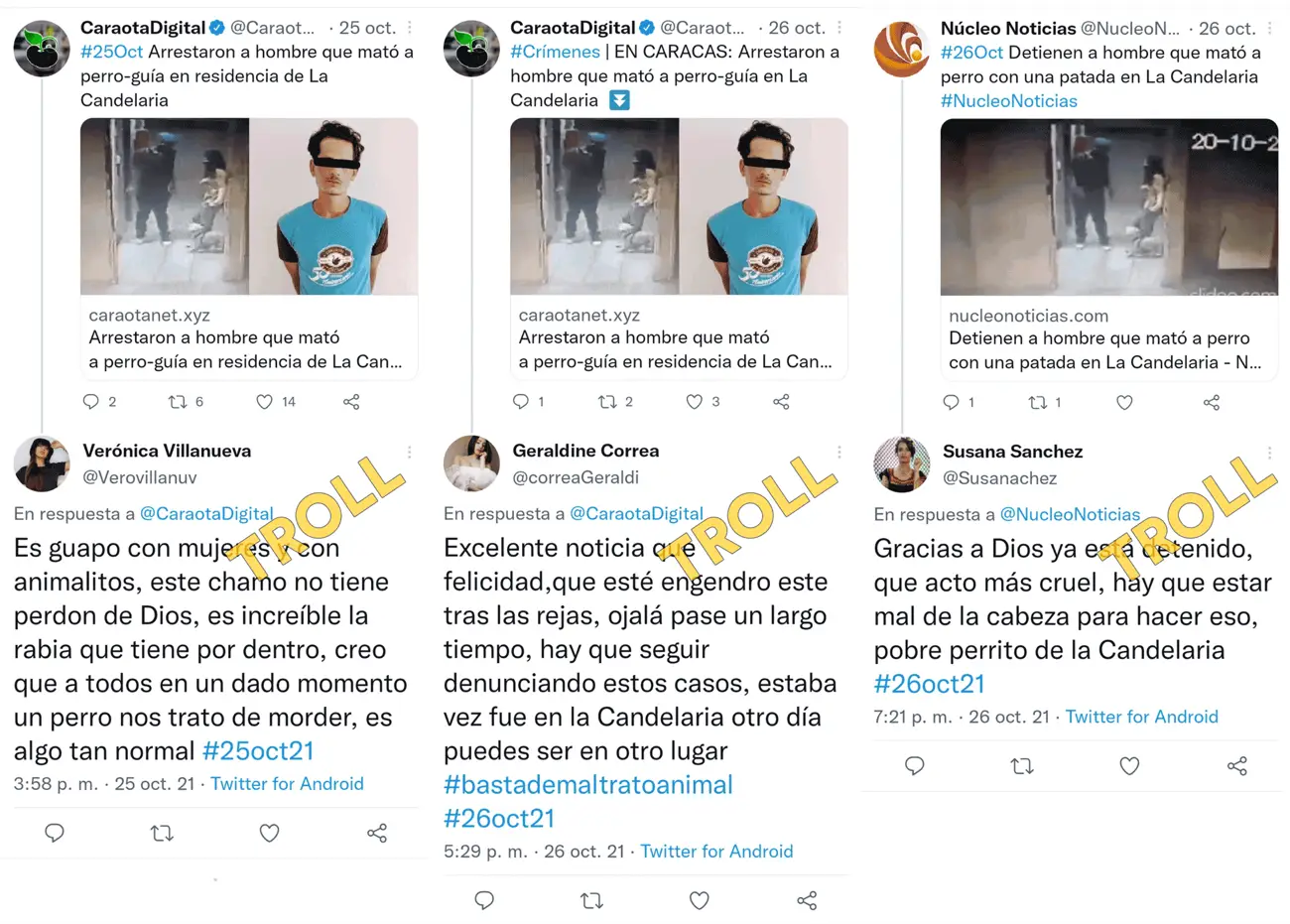Retweet Susana Sanchez's reply tweet
1290x924 pixels.
[1021, 766]
